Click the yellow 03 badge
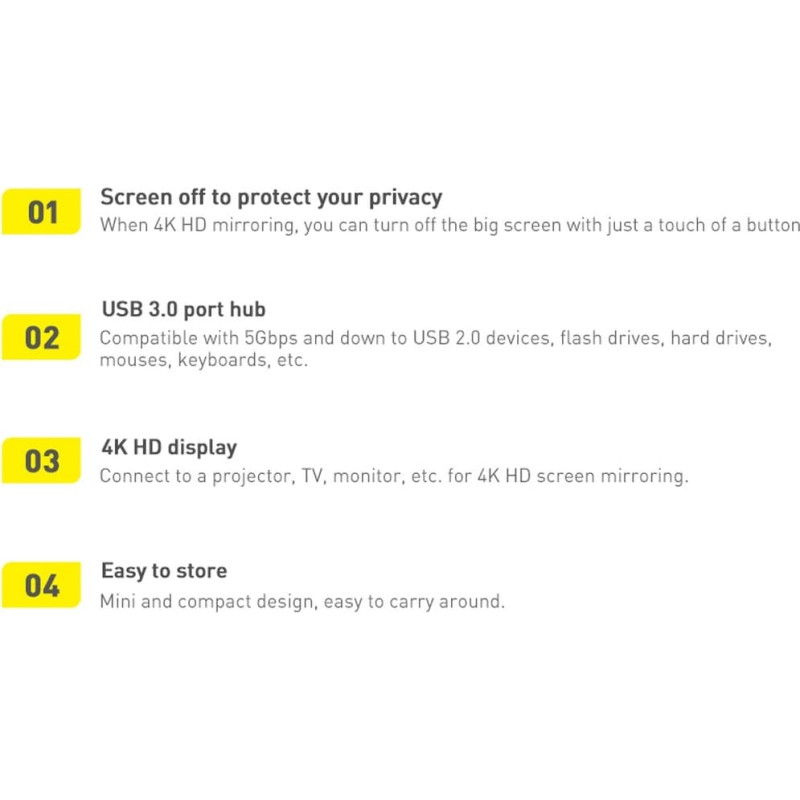 (x=41, y=460)
